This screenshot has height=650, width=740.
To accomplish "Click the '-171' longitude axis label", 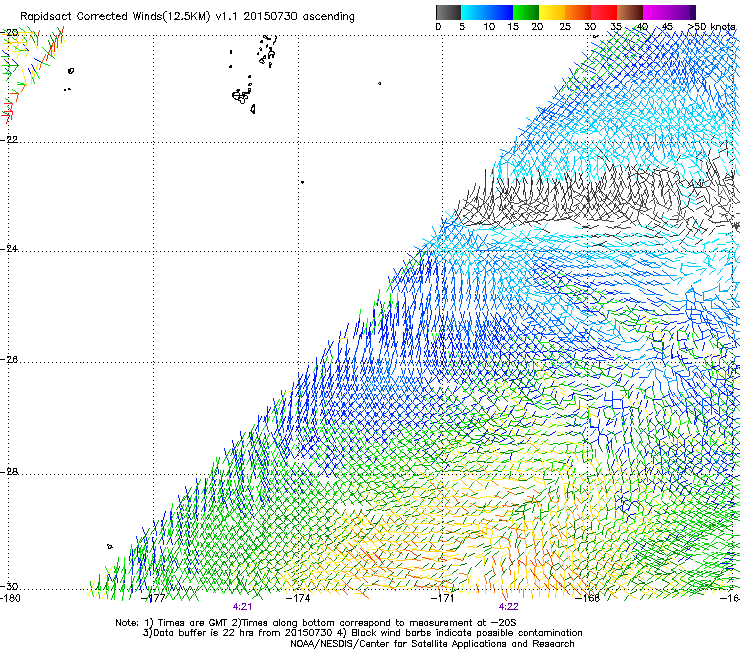I will (x=443, y=598).
